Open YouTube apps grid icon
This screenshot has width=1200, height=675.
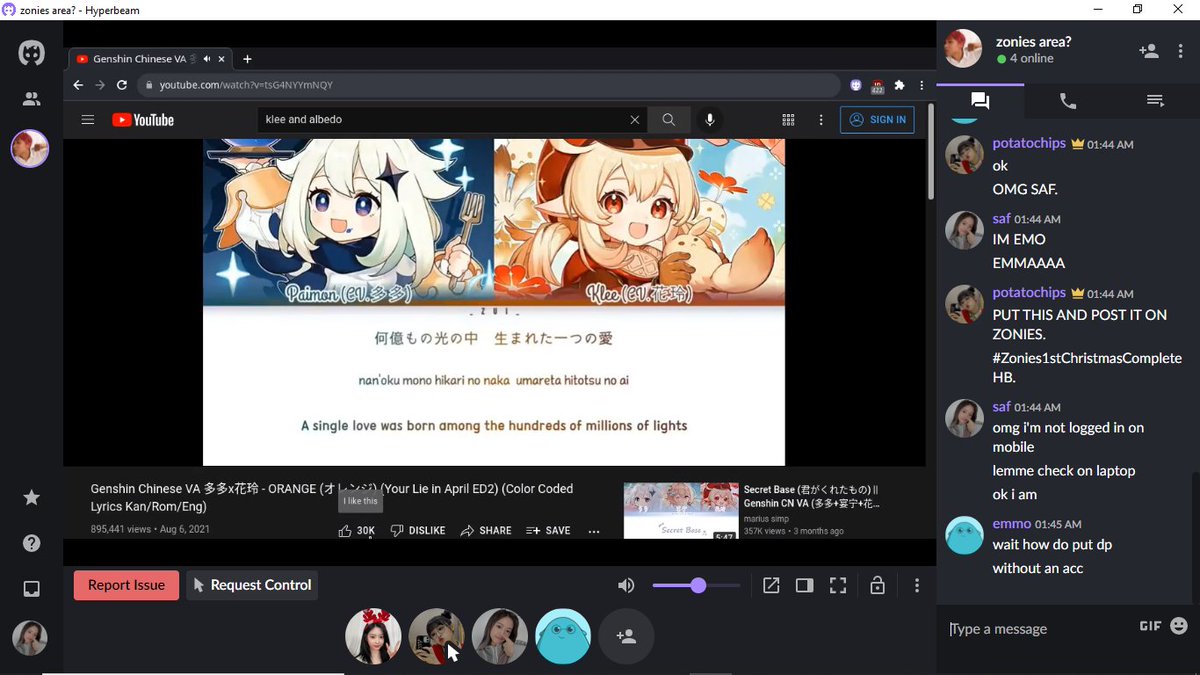(788, 120)
